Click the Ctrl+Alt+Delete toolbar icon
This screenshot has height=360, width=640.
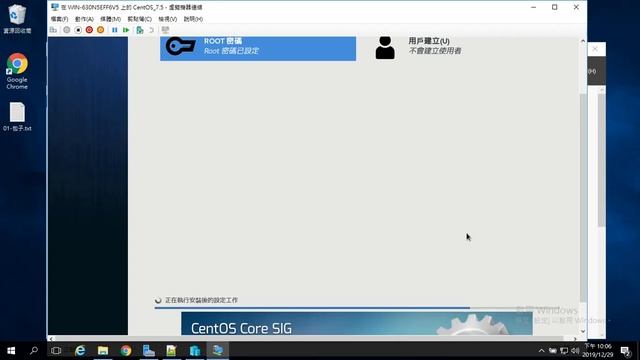(53, 30)
